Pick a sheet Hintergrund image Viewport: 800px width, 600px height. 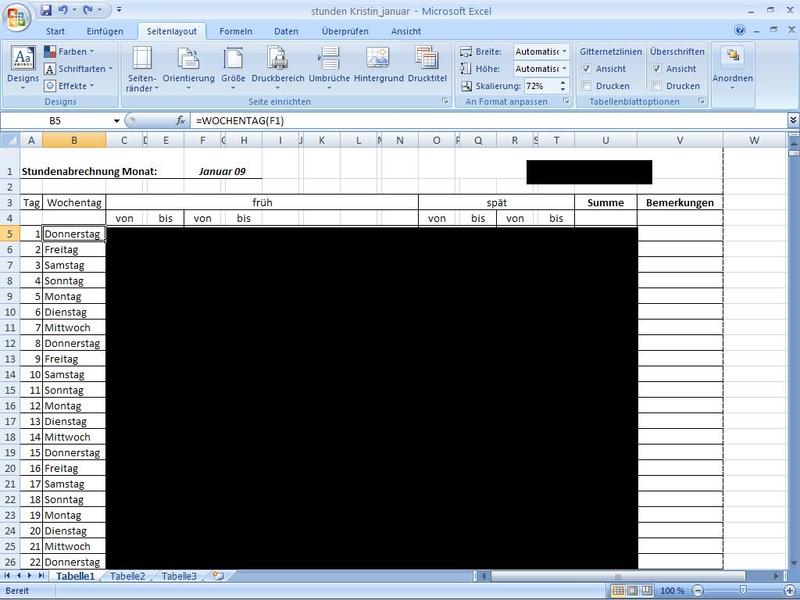[x=379, y=65]
